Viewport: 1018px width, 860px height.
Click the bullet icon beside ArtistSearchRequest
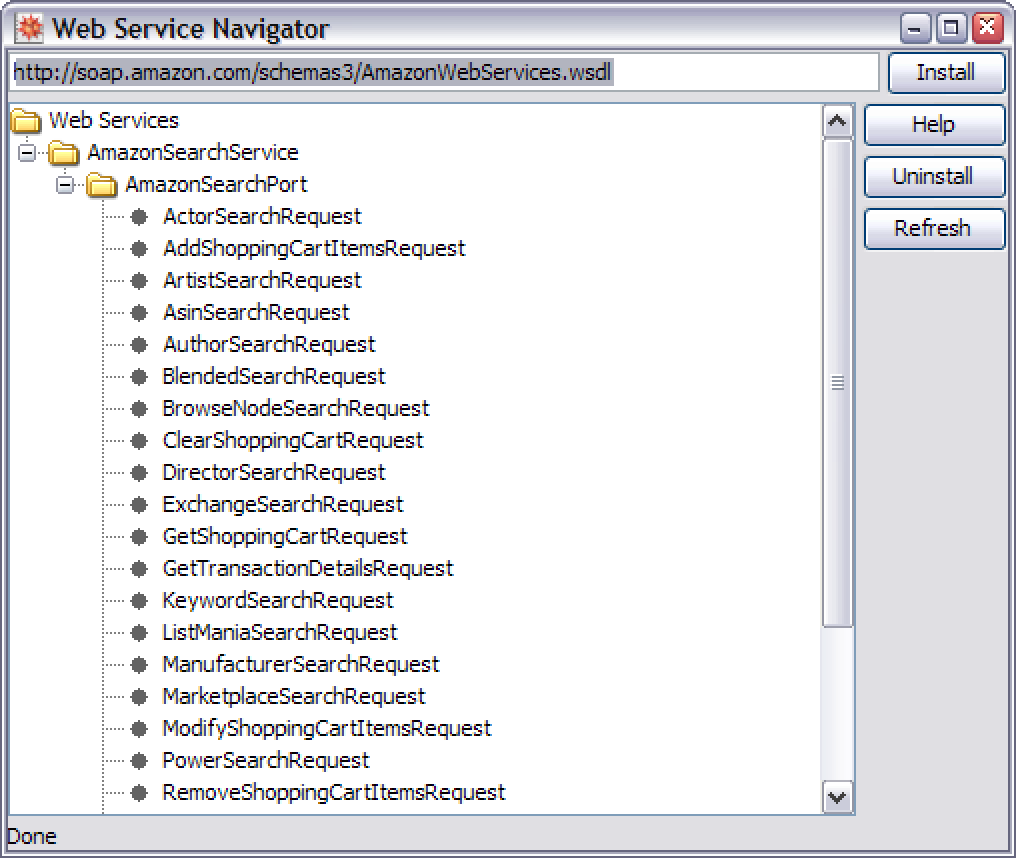click(x=139, y=280)
